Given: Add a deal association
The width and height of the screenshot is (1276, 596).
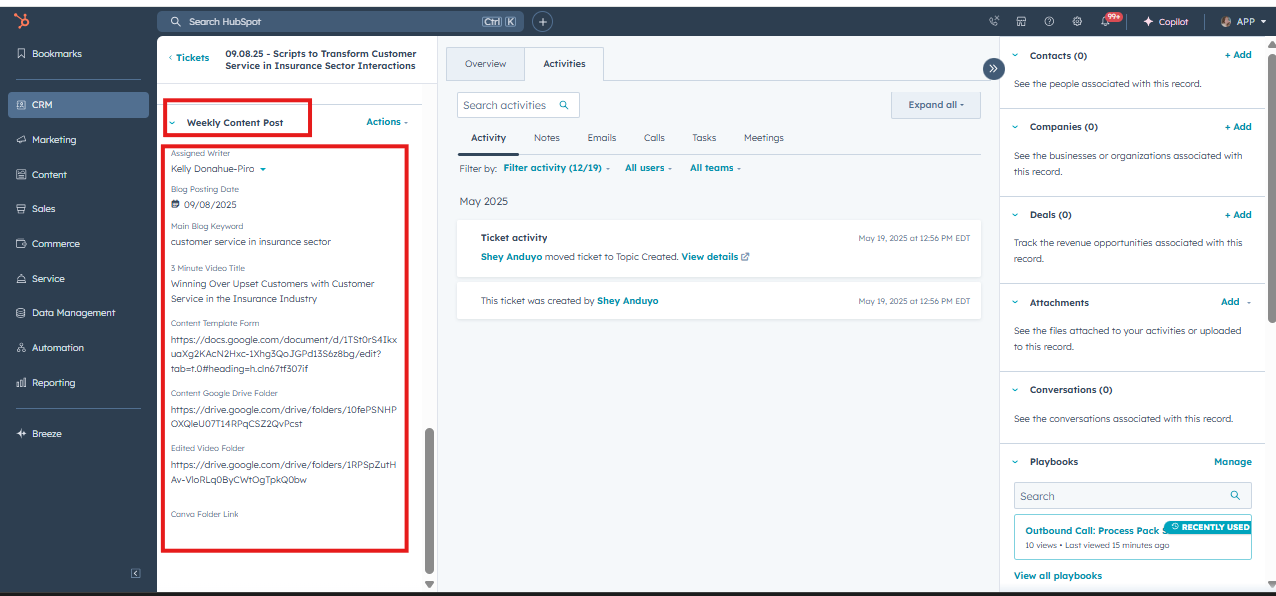Looking at the screenshot, I should click(x=1238, y=215).
